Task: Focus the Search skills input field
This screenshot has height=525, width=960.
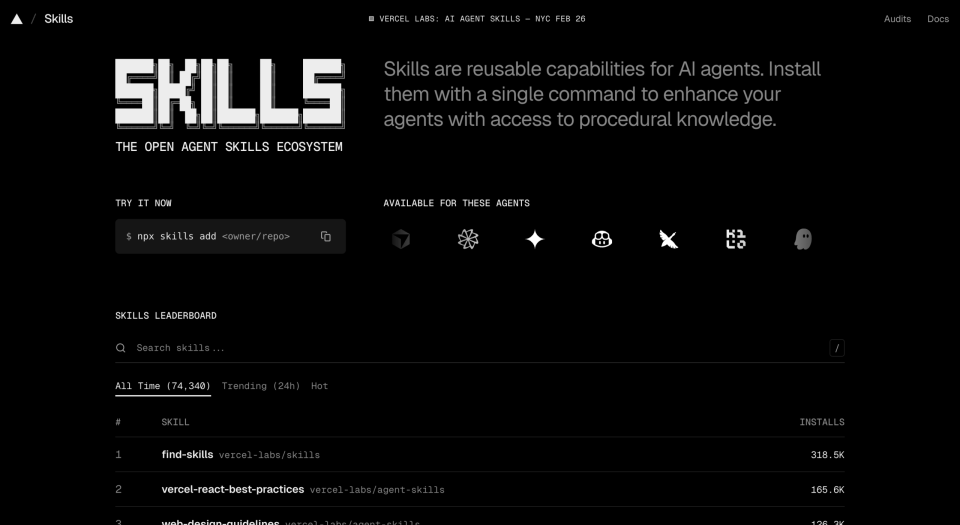Action: [x=480, y=348]
